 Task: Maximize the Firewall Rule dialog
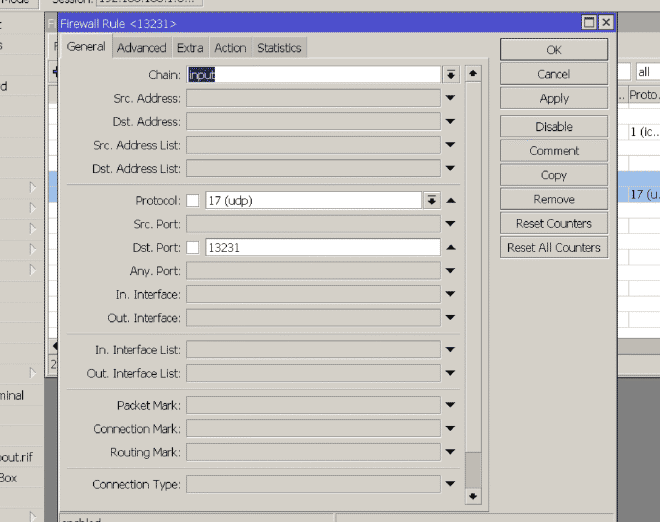click(589, 22)
